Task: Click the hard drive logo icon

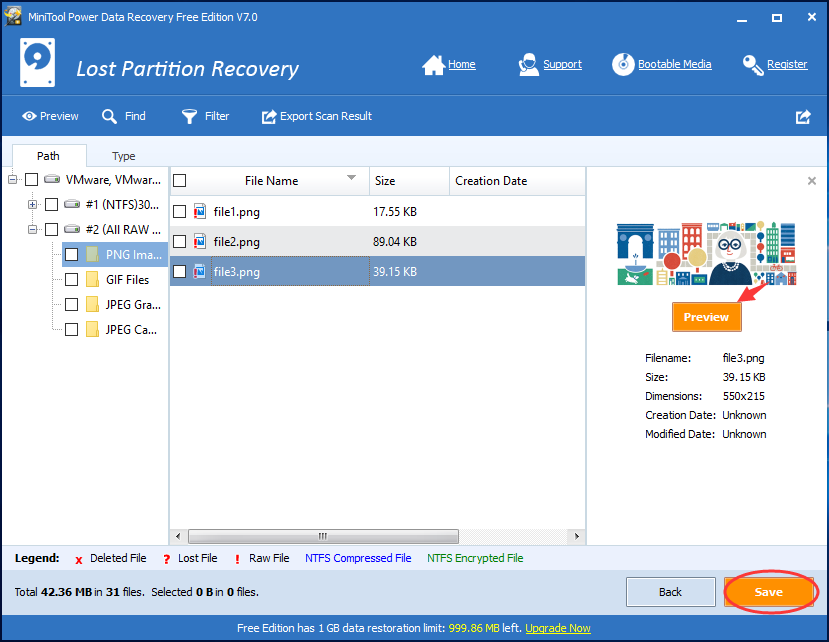Action: tap(38, 62)
